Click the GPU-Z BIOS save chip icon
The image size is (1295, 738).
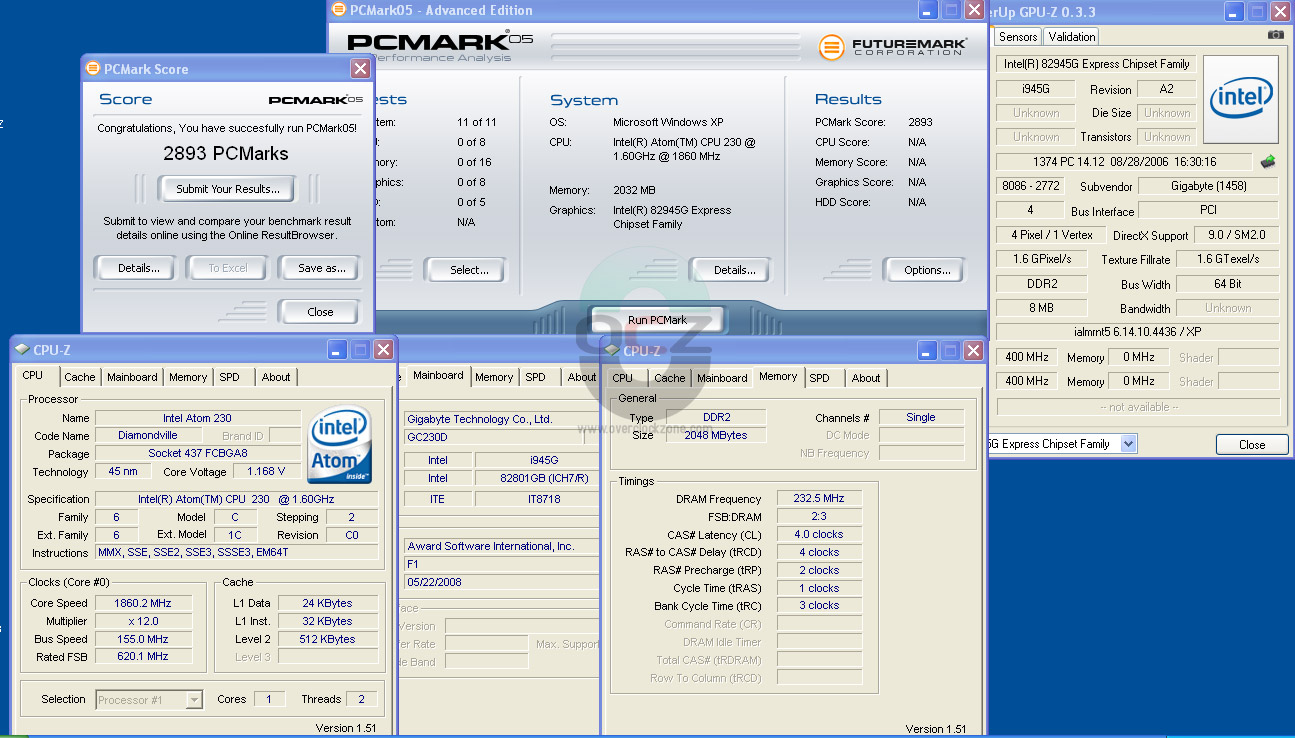click(x=1268, y=162)
